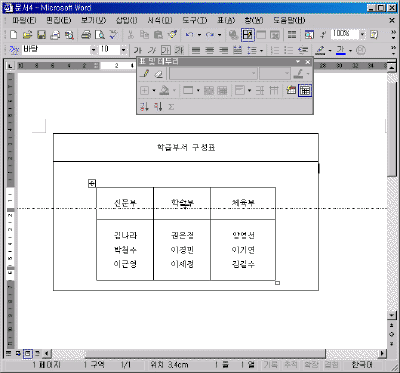Click the vertical scrollbar down arrow
Image resolution: width=400 pixels, height=373 pixels.
392,315
